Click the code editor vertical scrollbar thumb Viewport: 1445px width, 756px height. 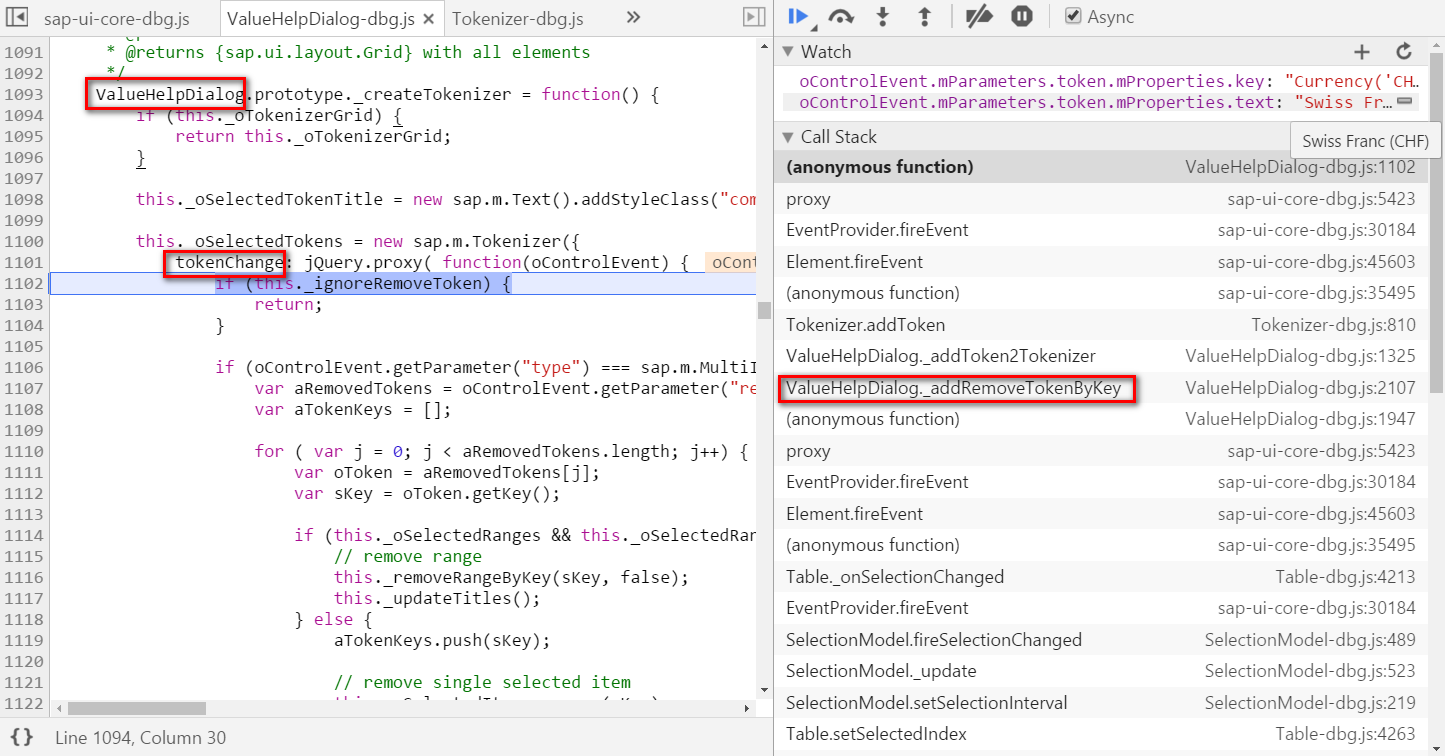[764, 310]
